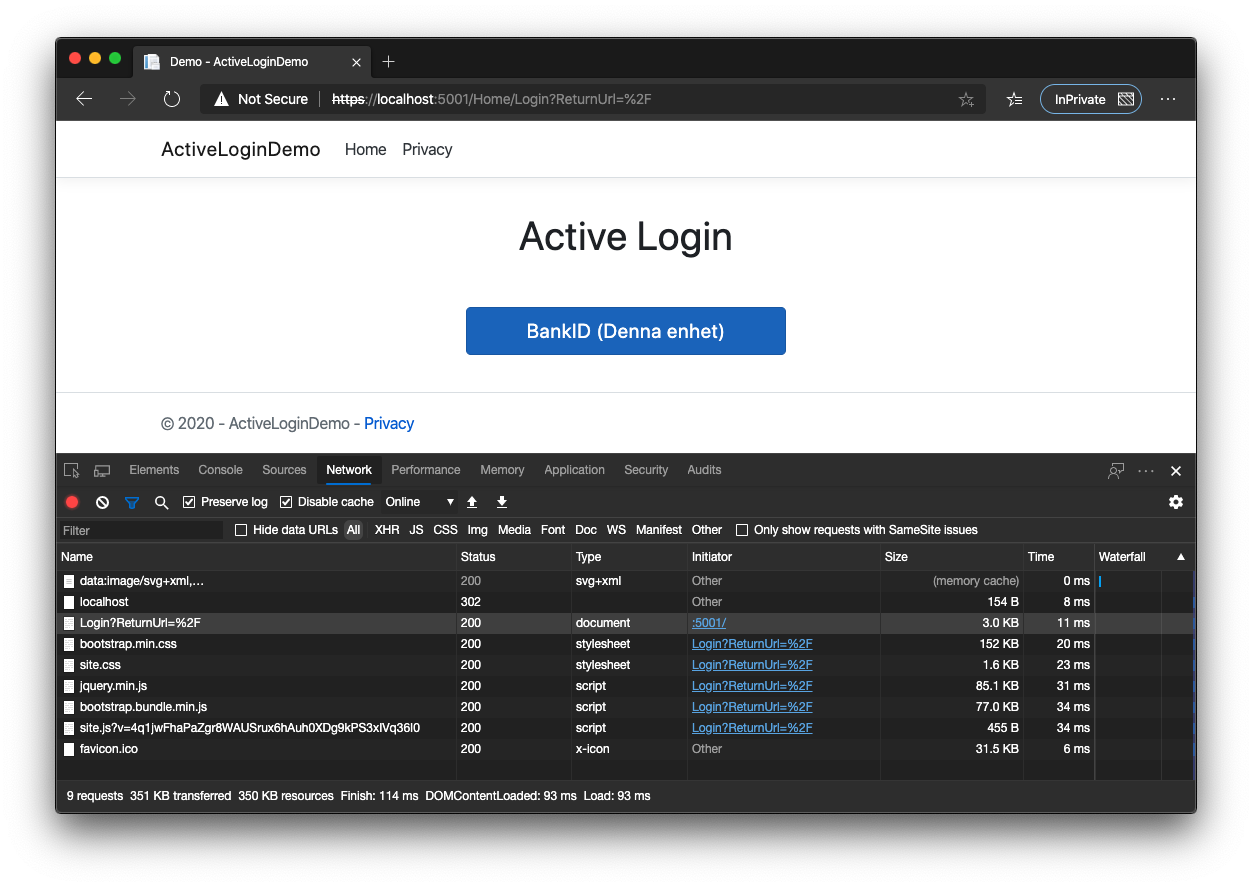Select the localhost 302 request row
This screenshot has width=1252, height=887.
(626, 602)
